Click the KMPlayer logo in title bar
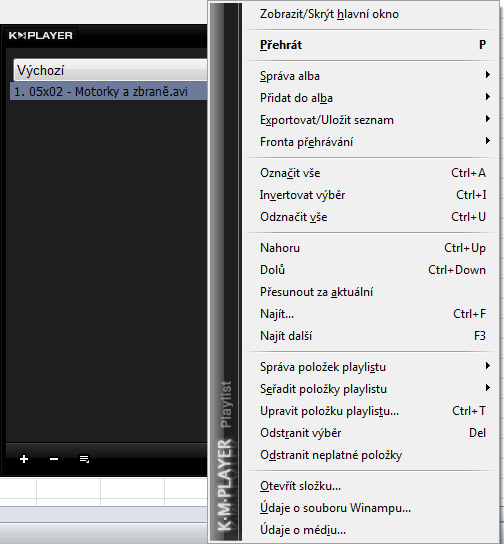The height and width of the screenshot is (544, 504). tap(41, 35)
